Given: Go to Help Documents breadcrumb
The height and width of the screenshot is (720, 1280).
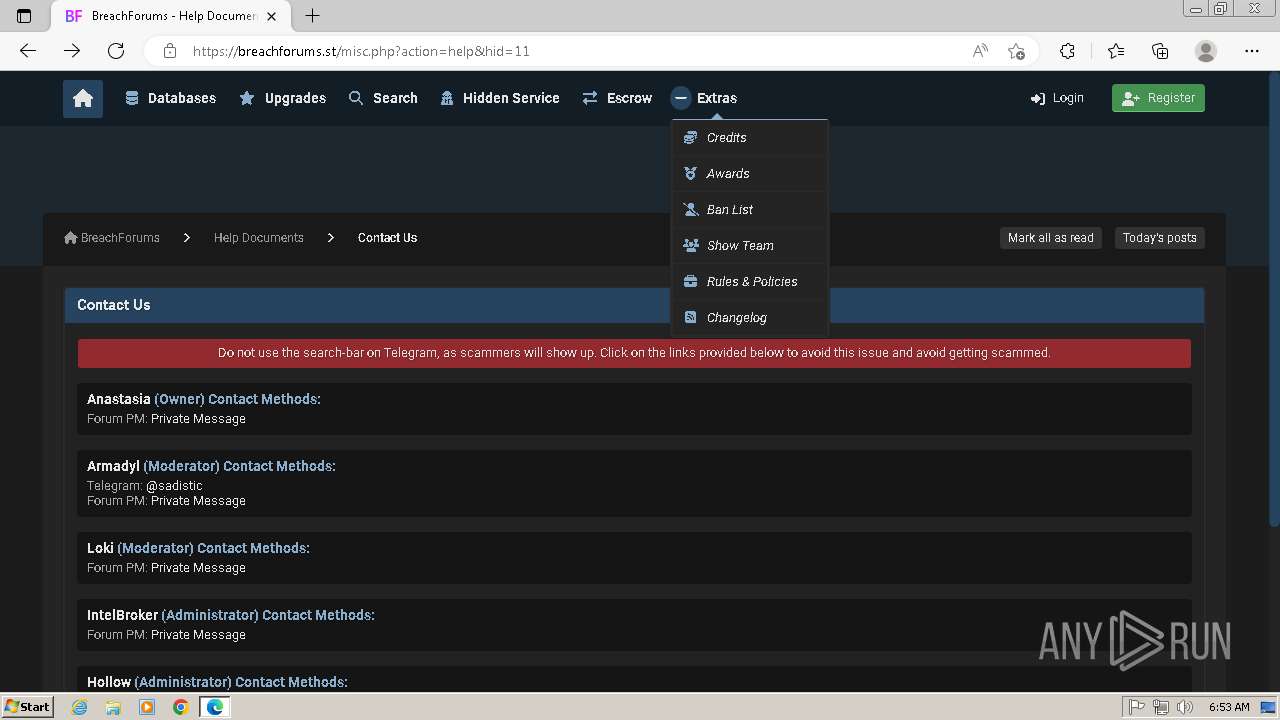Looking at the screenshot, I should pos(259,238).
